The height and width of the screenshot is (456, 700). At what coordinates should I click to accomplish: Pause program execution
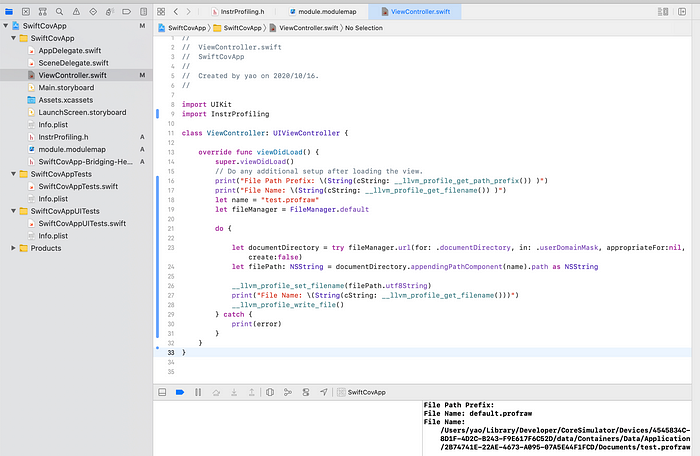tap(198, 392)
